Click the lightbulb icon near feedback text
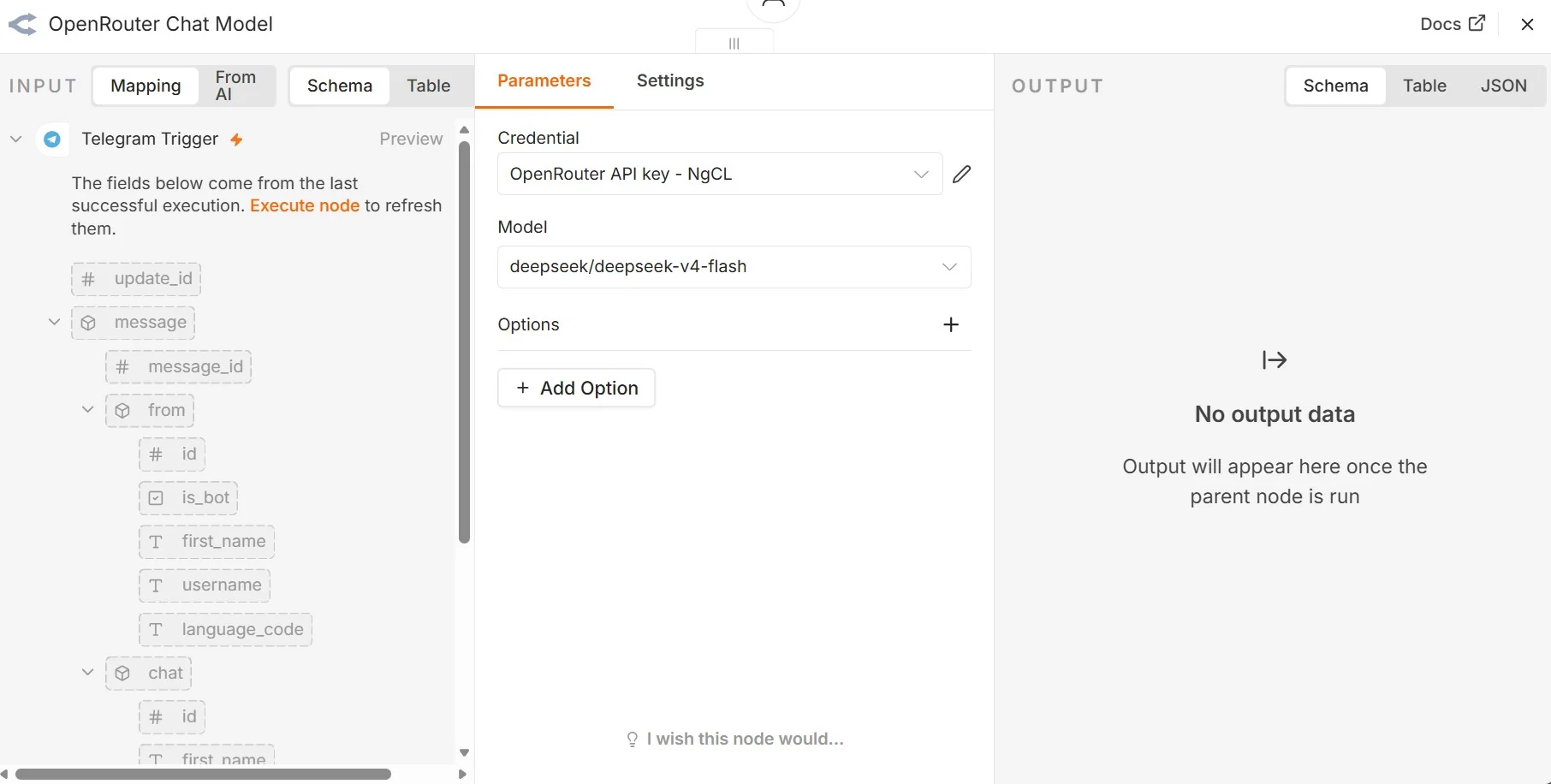 (633, 739)
